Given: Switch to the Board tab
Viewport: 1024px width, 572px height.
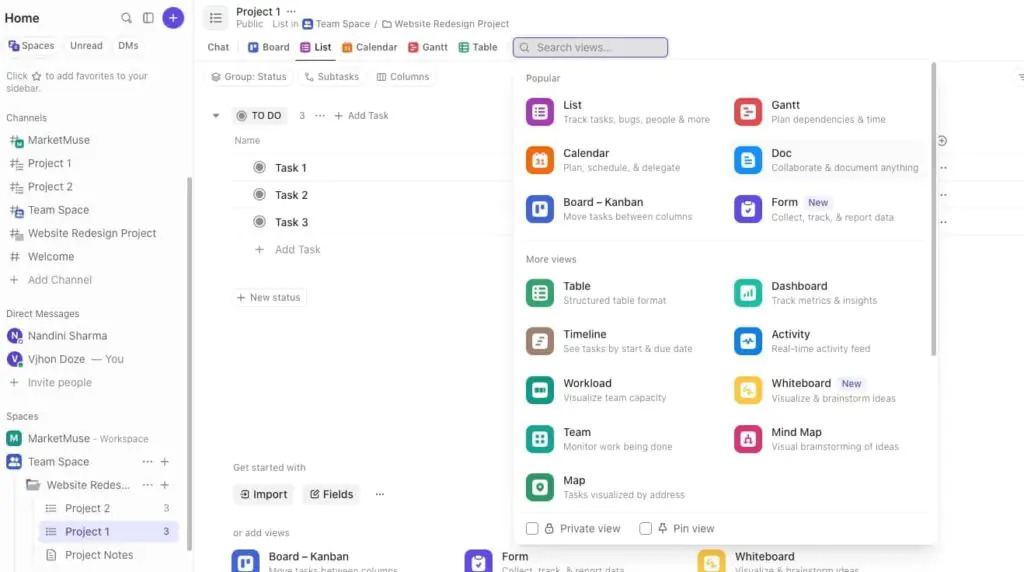Looking at the screenshot, I should pyautogui.click(x=268, y=47).
